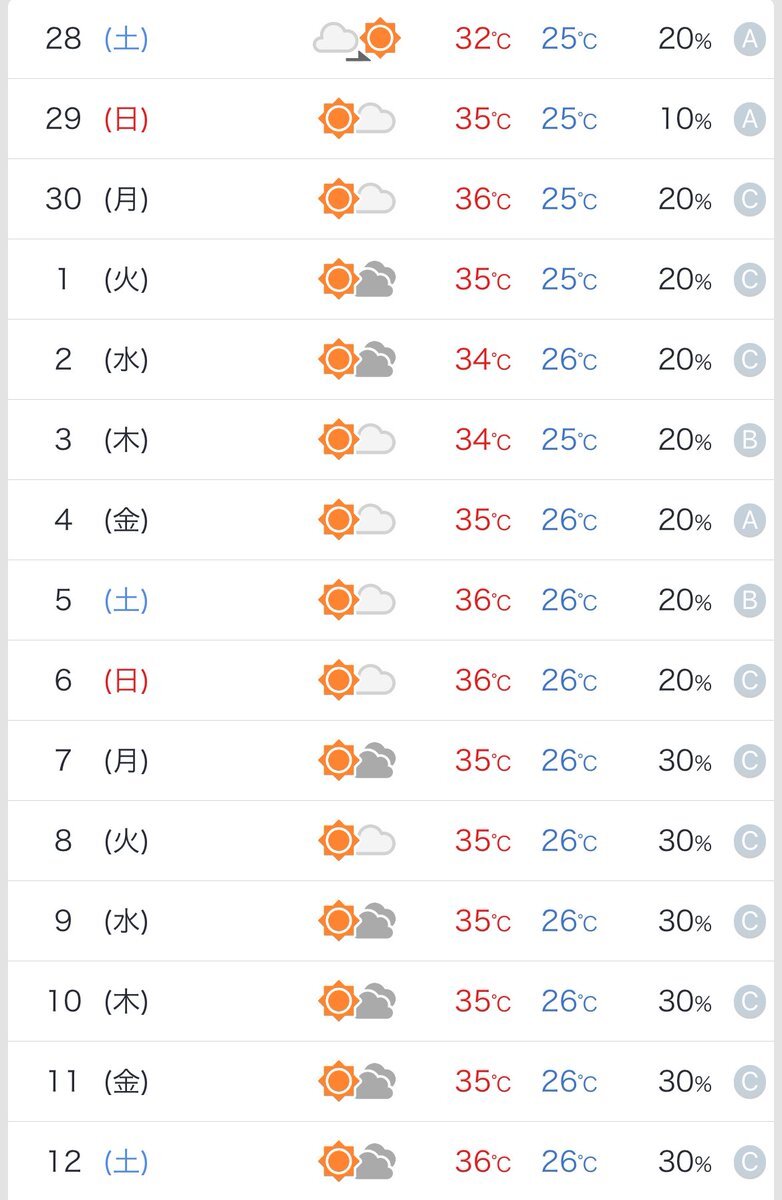The width and height of the screenshot is (782, 1200).
Task: Click the reliability badge B on the 5 (土) row
Action: [x=749, y=600]
